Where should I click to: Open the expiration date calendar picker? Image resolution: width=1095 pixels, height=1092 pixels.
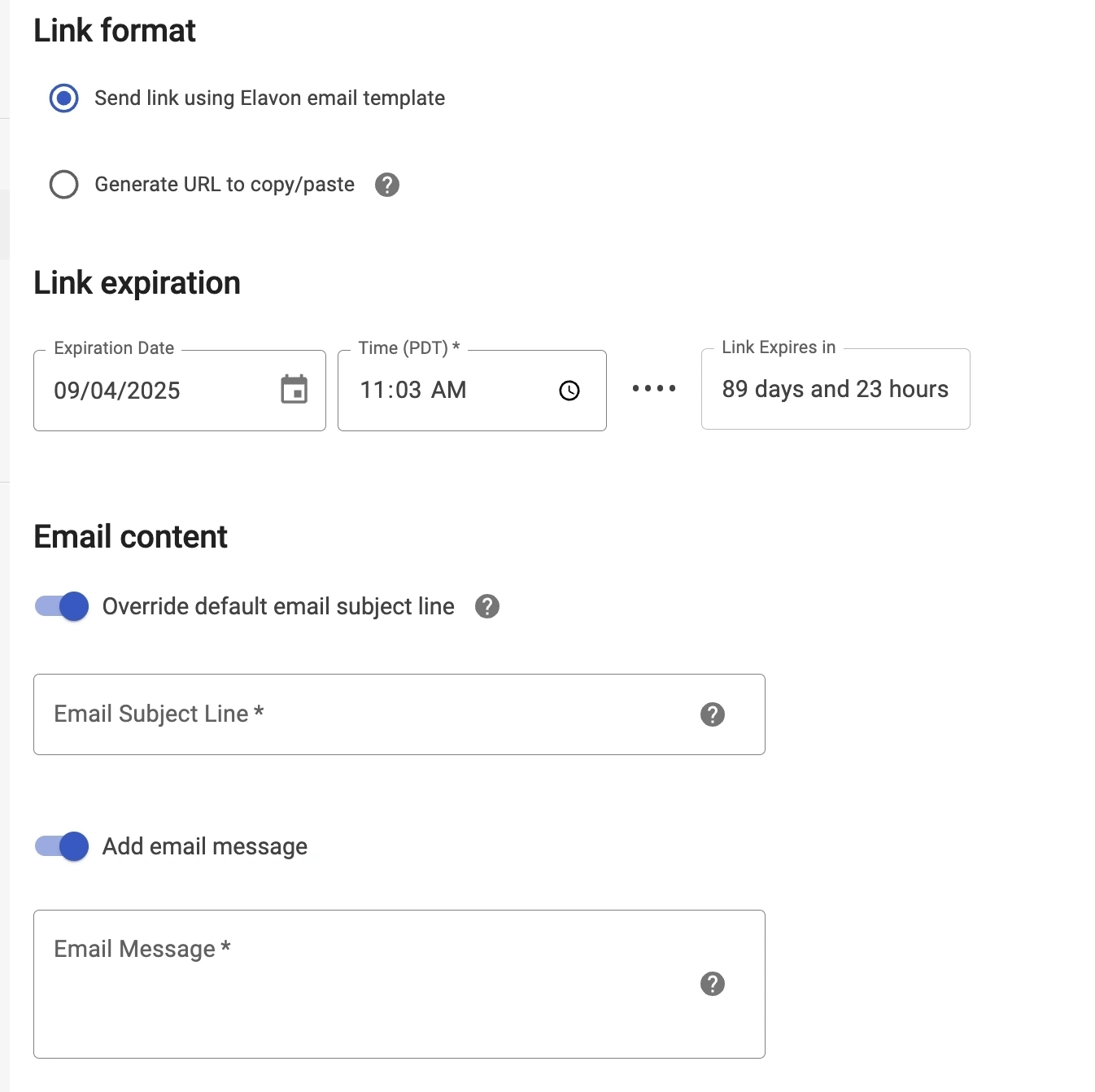coord(294,390)
